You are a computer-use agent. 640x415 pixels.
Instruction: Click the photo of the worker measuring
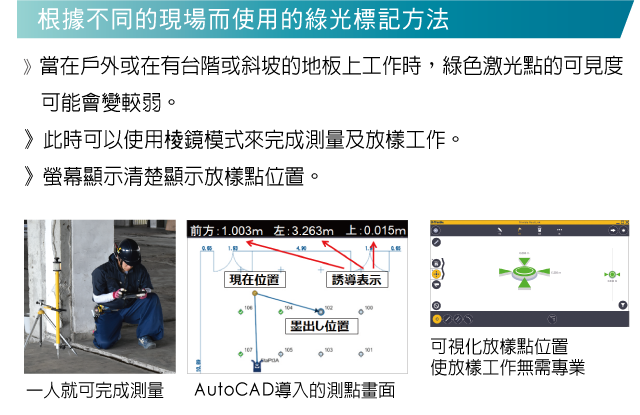(100, 297)
